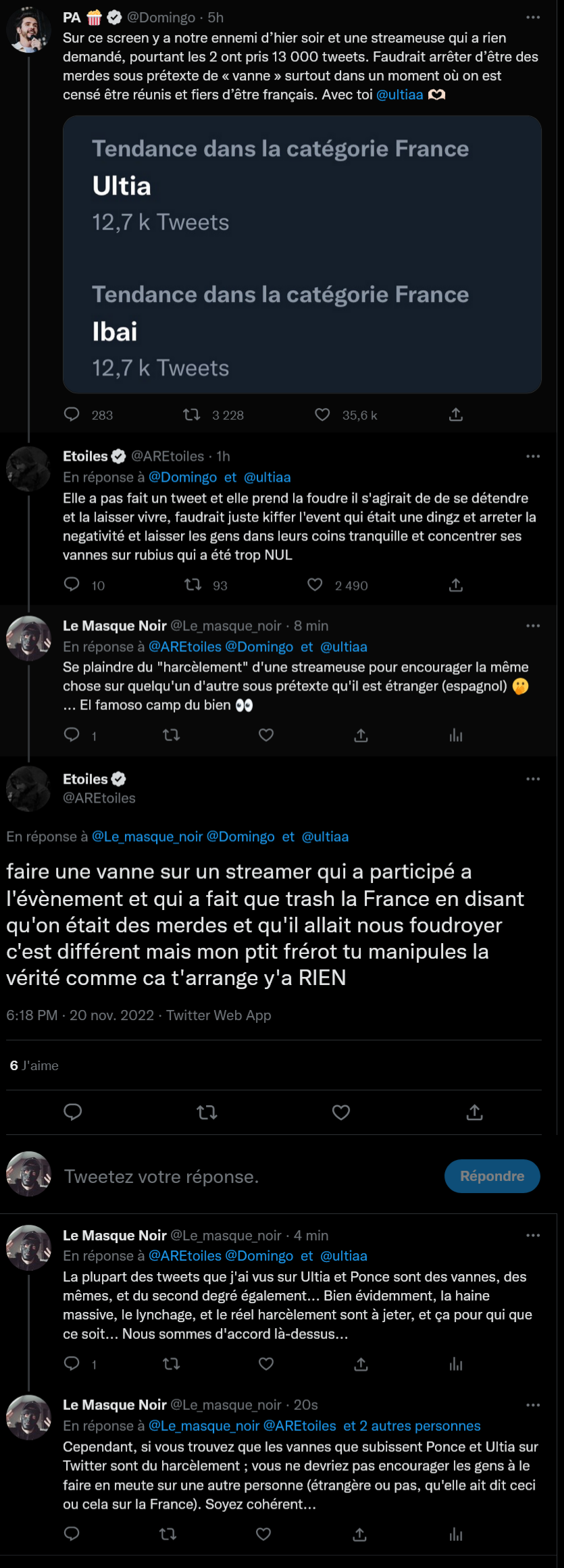The width and height of the screenshot is (564, 1568).
Task: Open '6 J'aime' likes list
Action: point(34,1065)
